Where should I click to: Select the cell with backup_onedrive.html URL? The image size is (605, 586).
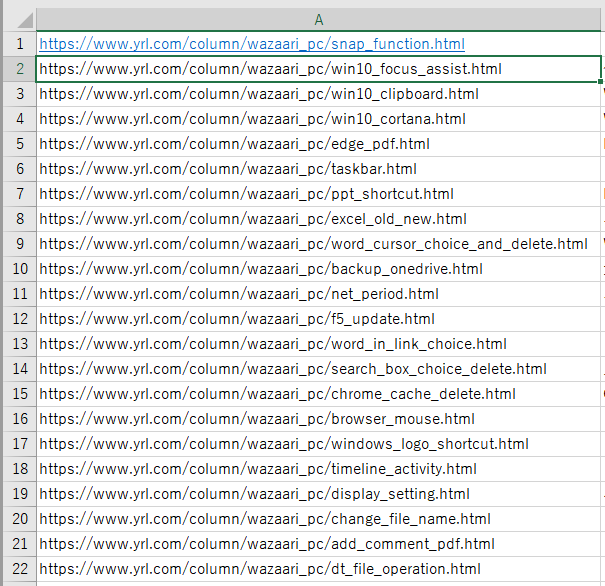pyautogui.click(x=319, y=269)
